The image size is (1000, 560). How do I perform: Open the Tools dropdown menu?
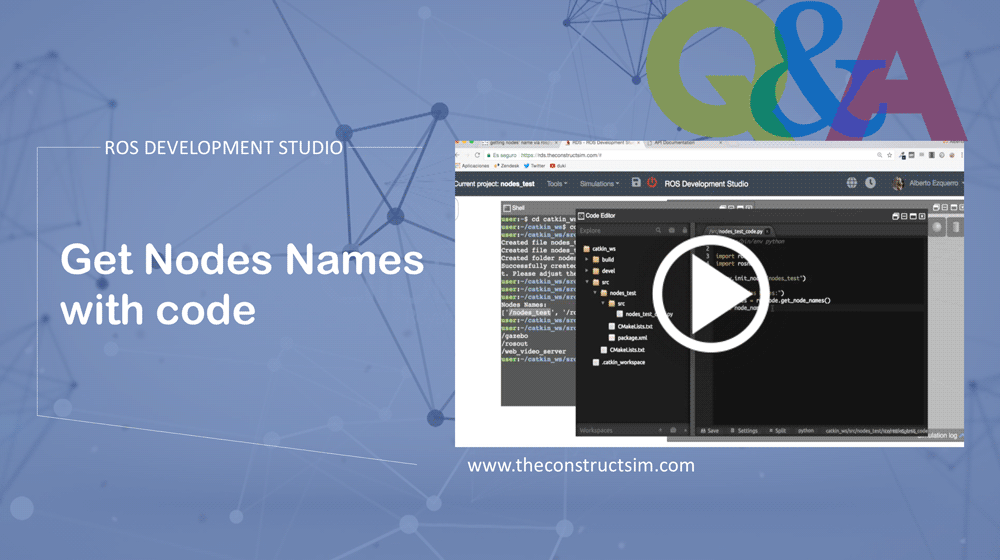click(556, 183)
